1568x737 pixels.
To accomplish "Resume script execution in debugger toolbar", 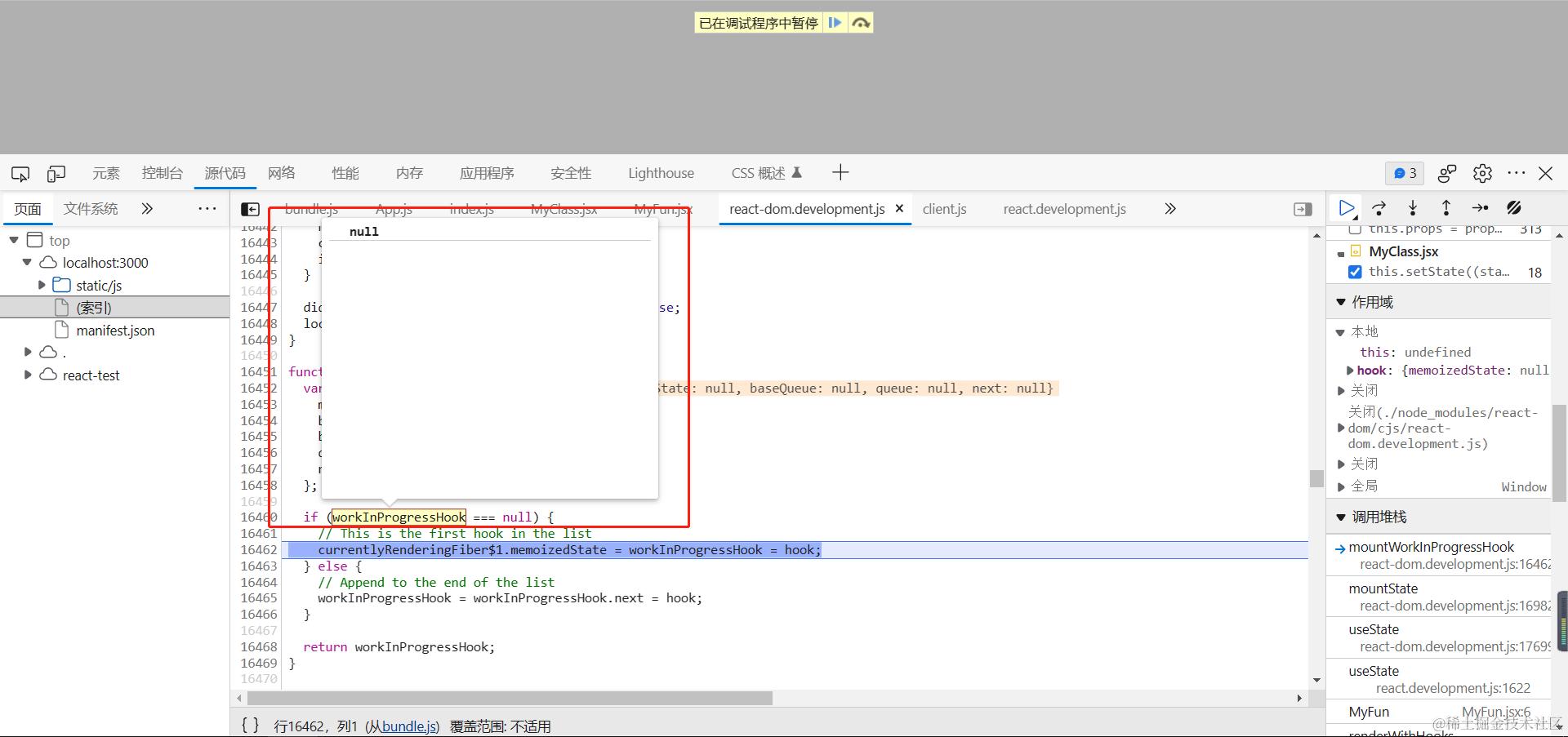I will tap(1347, 208).
